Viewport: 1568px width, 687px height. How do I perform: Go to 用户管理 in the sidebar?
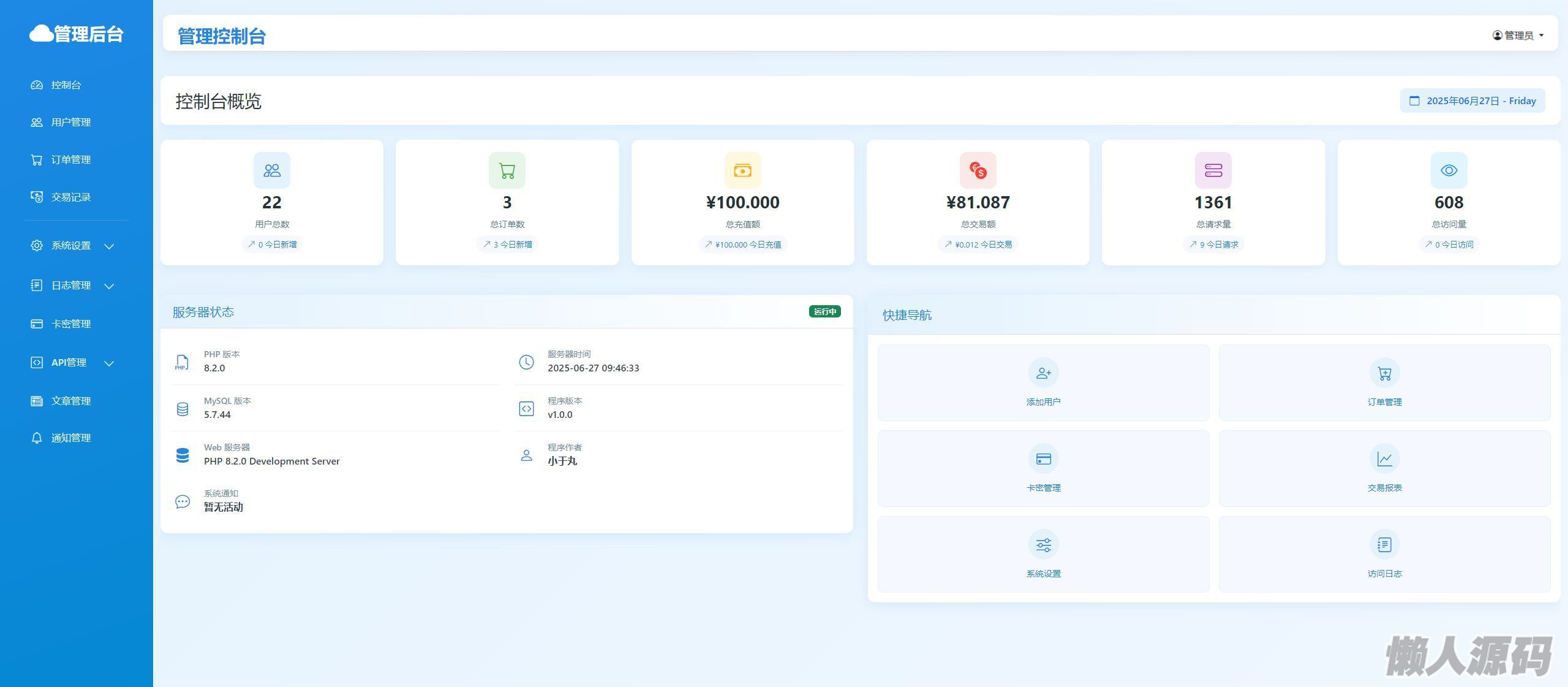70,123
